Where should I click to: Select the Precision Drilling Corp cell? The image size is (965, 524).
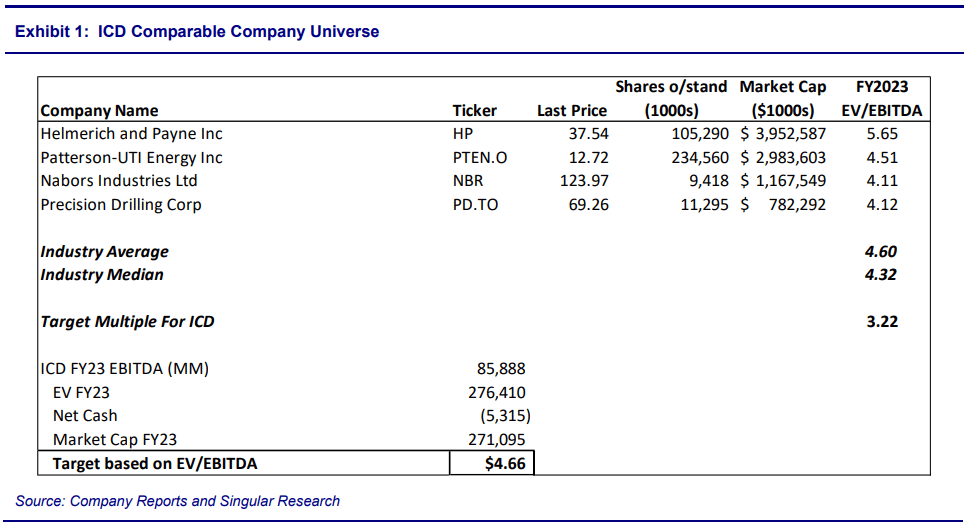121,205
